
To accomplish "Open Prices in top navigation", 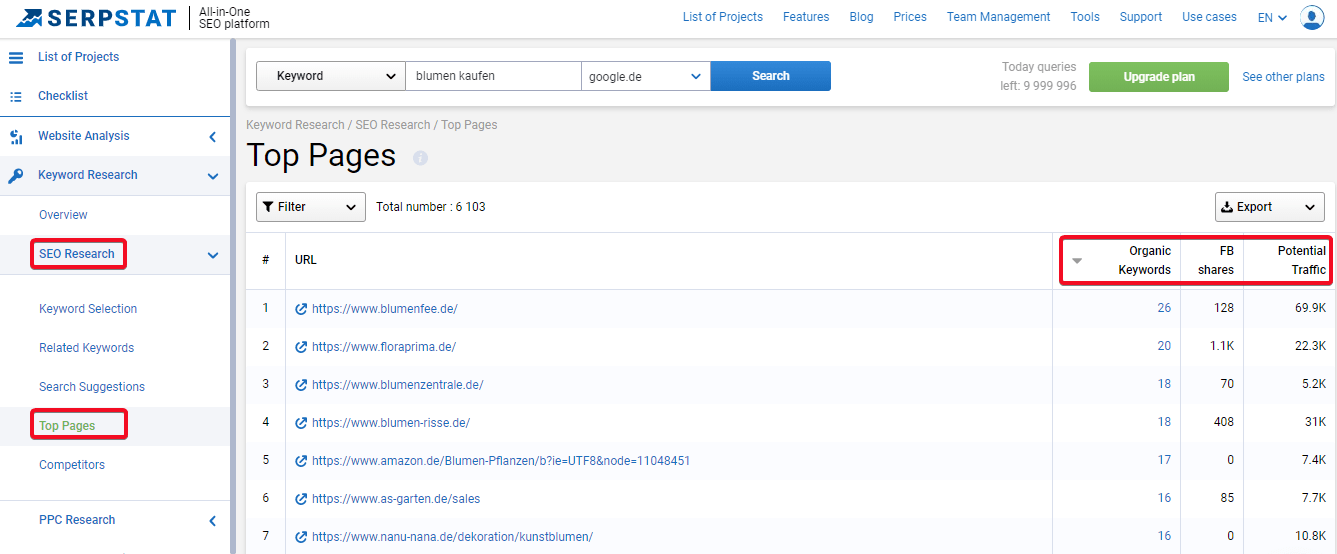I will point(910,17).
